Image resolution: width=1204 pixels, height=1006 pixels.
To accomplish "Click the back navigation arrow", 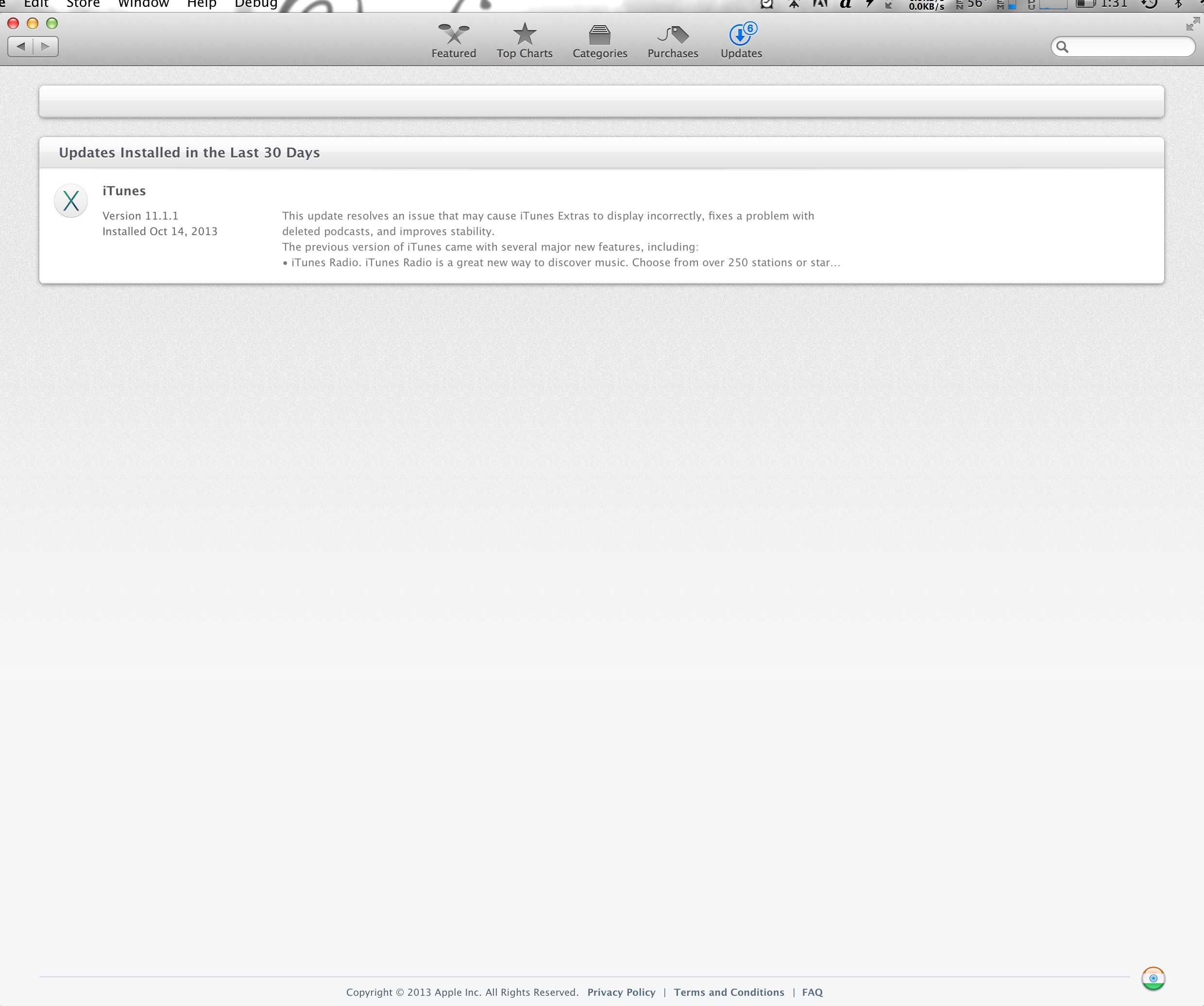I will (x=20, y=47).
